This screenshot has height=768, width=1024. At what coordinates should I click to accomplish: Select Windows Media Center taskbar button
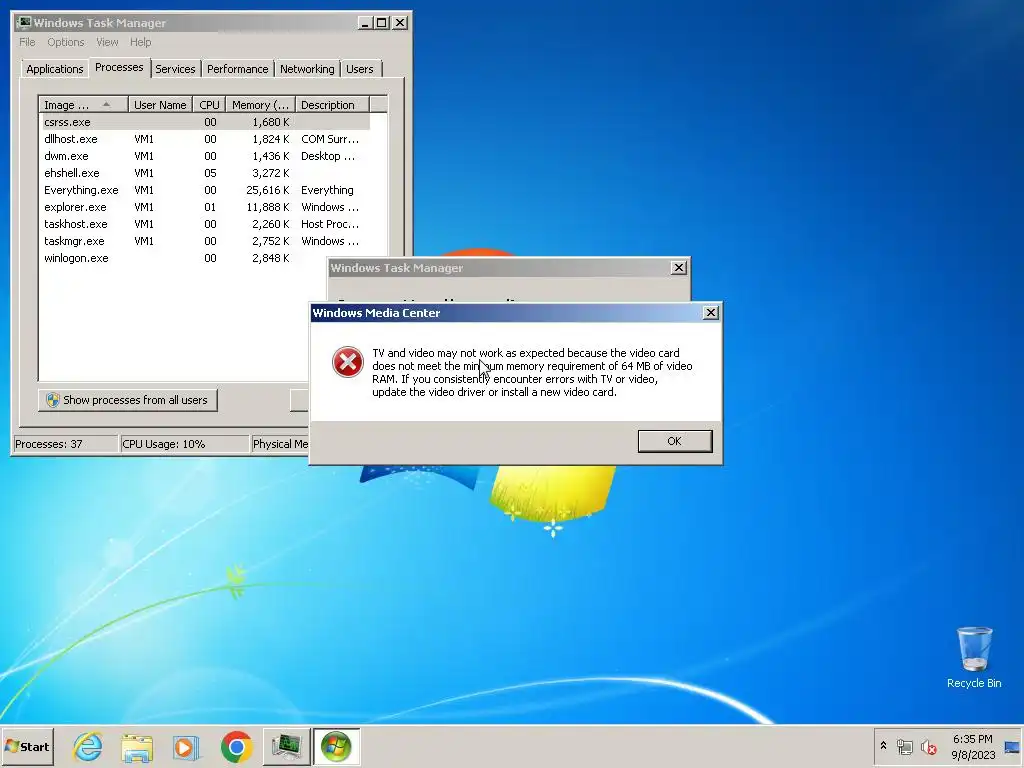(336, 747)
